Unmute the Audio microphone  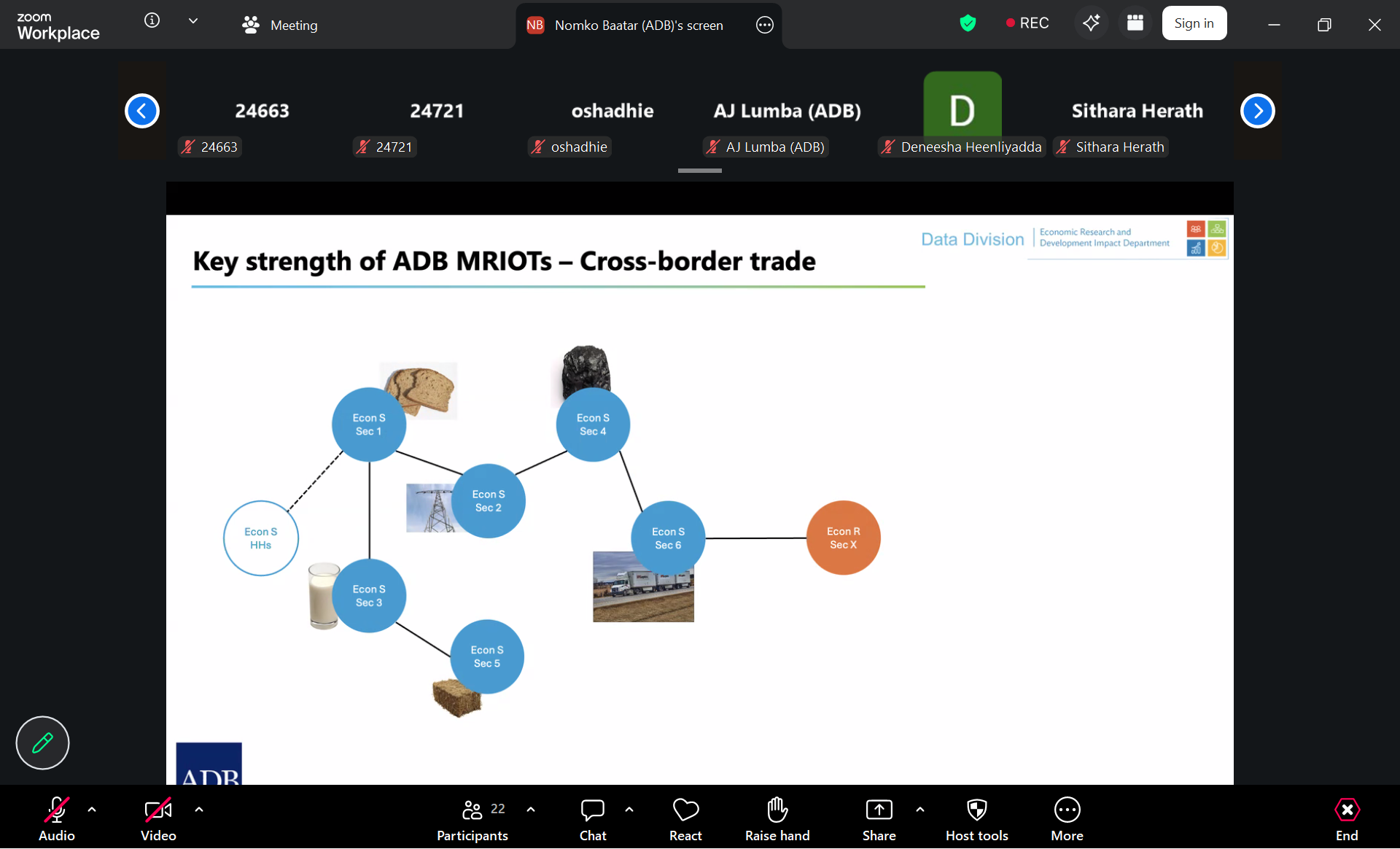click(x=56, y=810)
